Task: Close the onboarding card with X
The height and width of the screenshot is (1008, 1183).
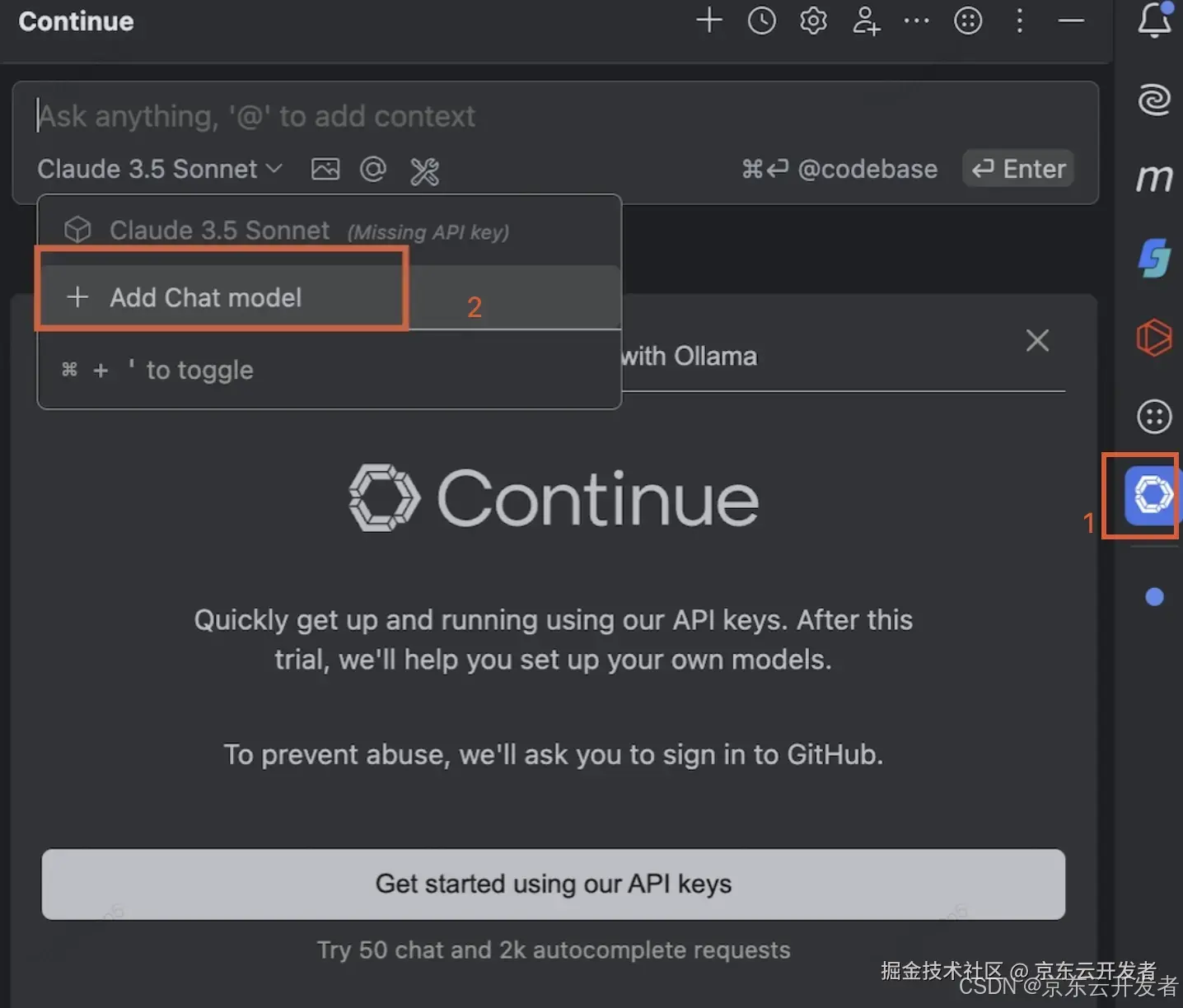Action: point(1037,340)
